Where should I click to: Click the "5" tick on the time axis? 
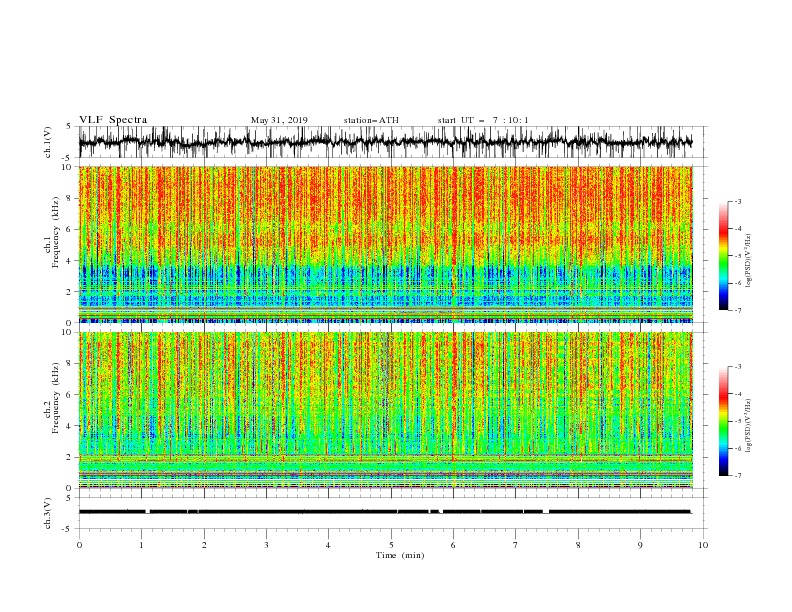click(x=391, y=545)
